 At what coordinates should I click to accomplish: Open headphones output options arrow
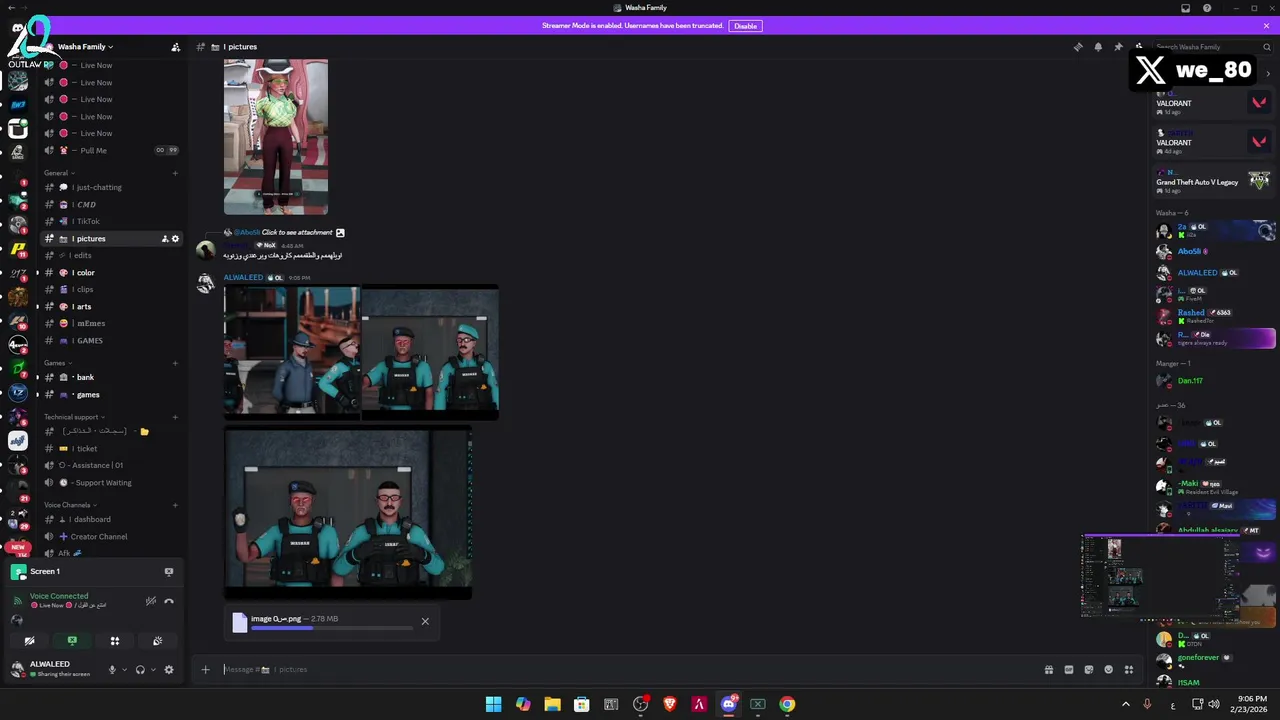coord(153,670)
